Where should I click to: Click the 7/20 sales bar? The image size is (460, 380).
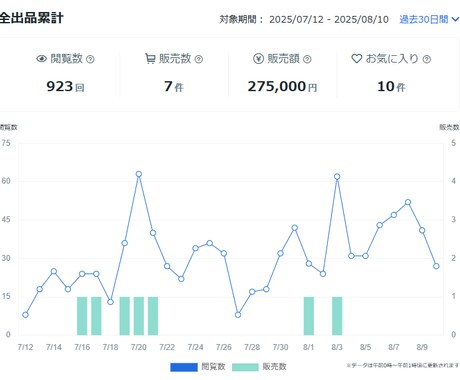[139, 316]
